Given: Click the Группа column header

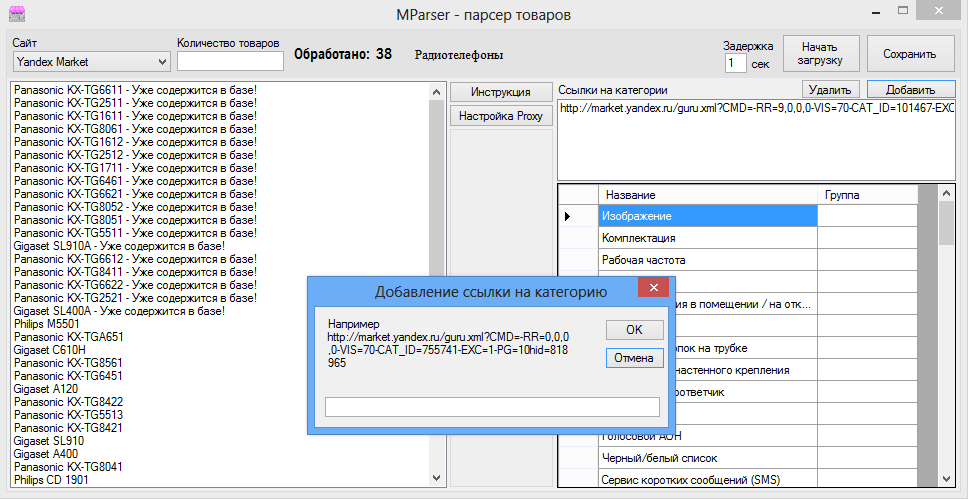Looking at the screenshot, I should point(867,195).
